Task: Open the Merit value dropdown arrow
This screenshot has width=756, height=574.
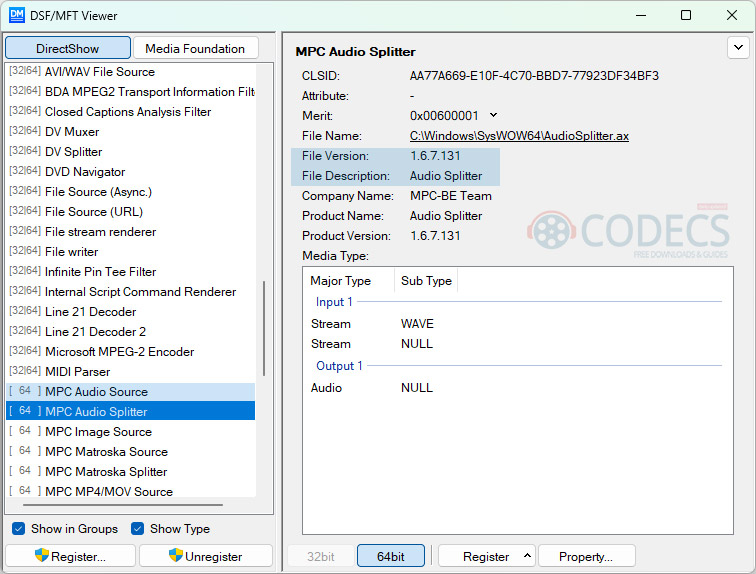Action: tap(493, 115)
